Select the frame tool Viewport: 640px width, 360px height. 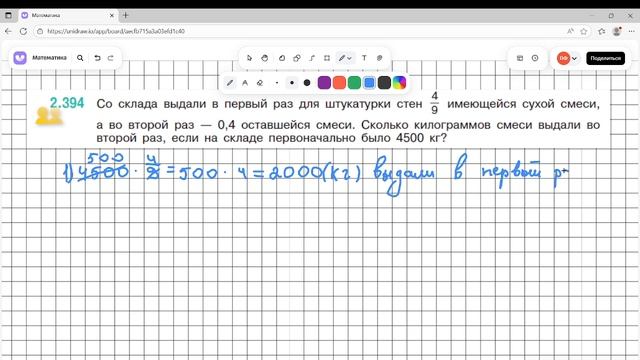click(x=327, y=58)
